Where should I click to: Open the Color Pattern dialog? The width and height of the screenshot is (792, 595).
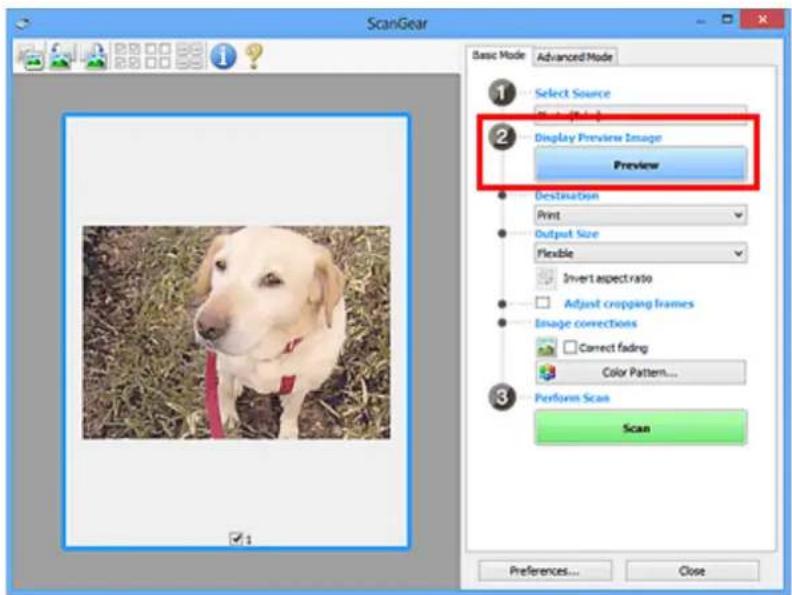pyautogui.click(x=640, y=372)
